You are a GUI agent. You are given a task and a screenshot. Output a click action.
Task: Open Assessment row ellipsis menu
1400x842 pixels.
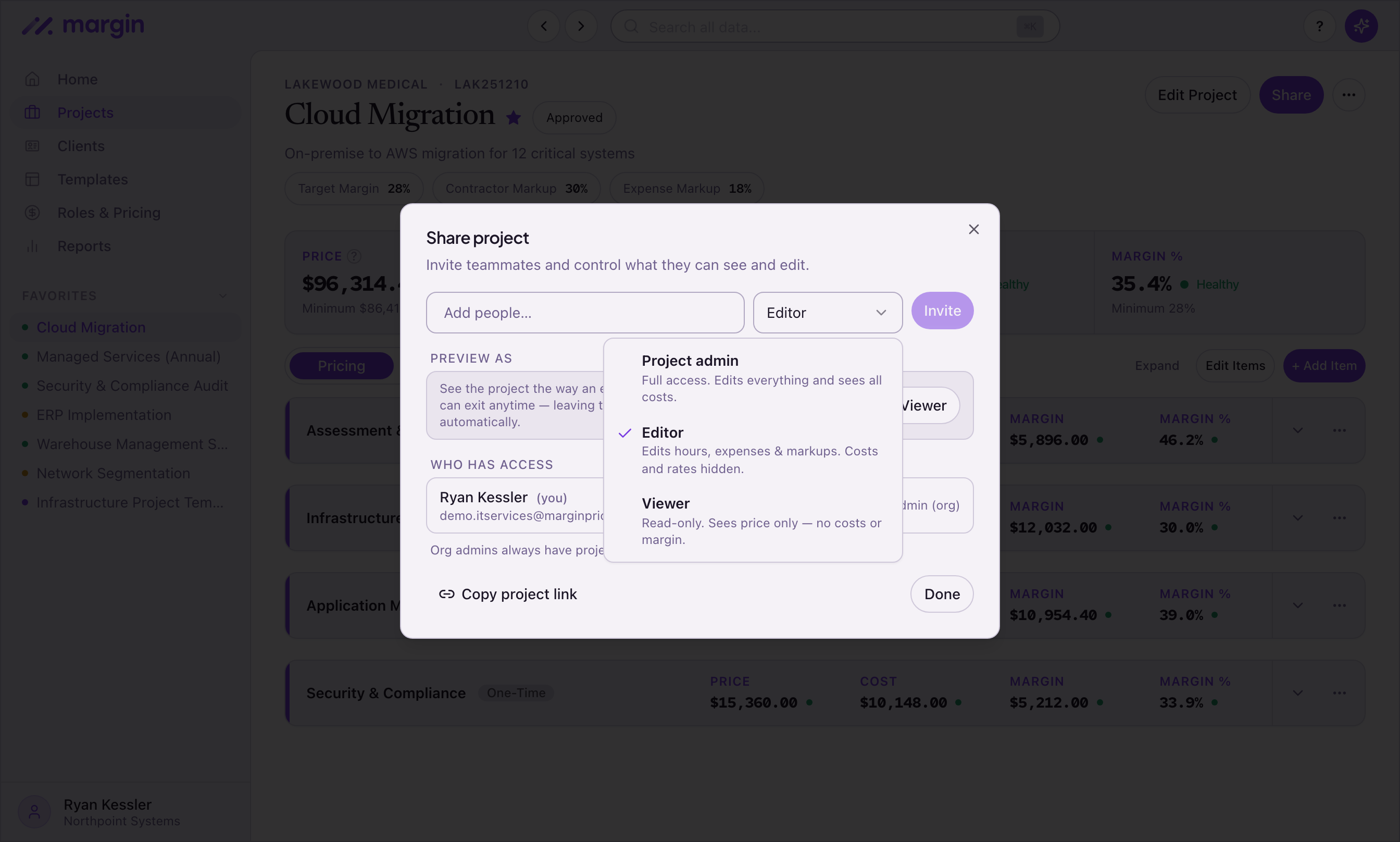1340,430
